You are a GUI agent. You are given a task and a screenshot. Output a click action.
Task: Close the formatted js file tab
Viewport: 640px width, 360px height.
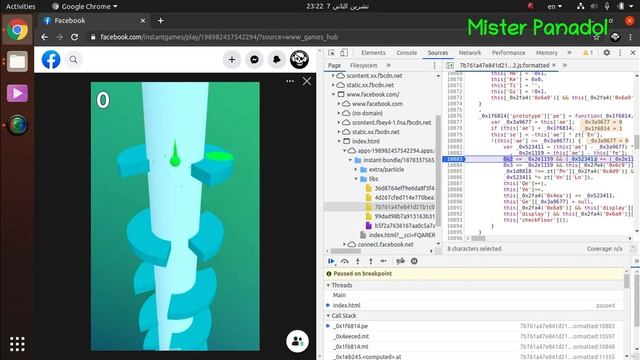554,65
